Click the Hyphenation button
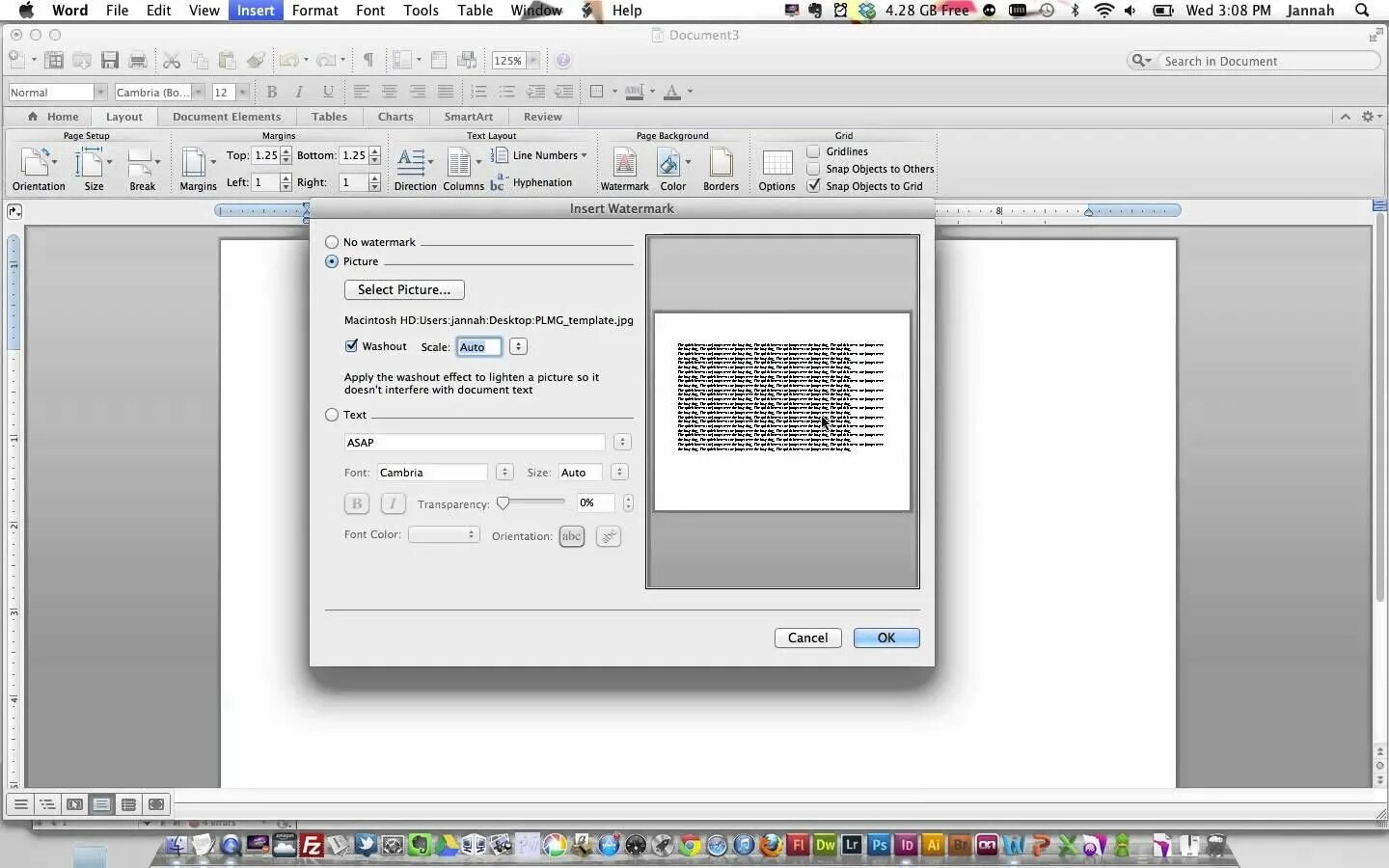The image size is (1389, 868). pyautogui.click(x=531, y=182)
